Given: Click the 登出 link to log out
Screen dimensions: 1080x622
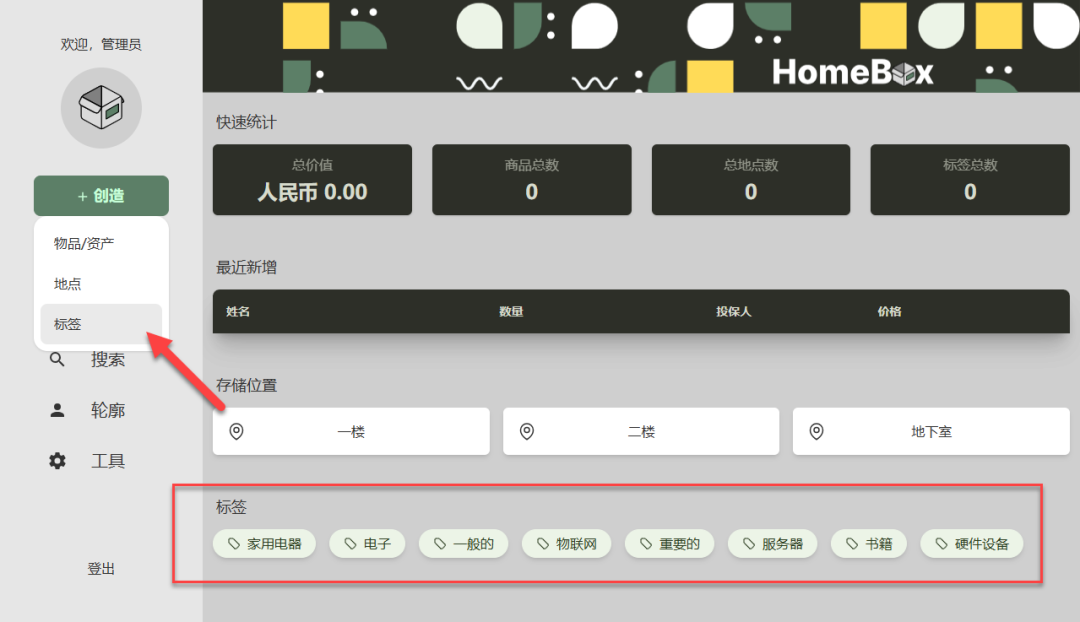Looking at the screenshot, I should [x=100, y=568].
